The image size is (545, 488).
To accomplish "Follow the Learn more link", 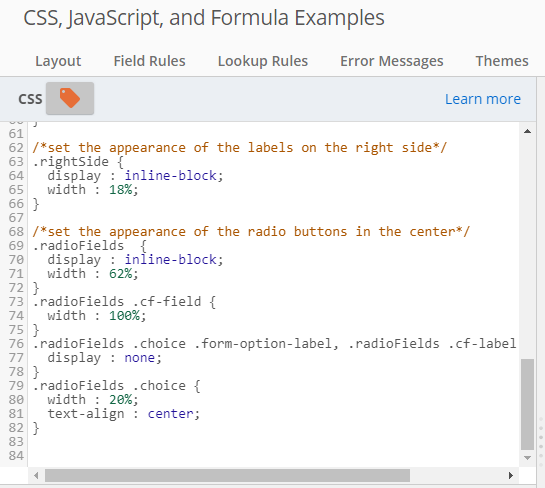I will tap(483, 99).
